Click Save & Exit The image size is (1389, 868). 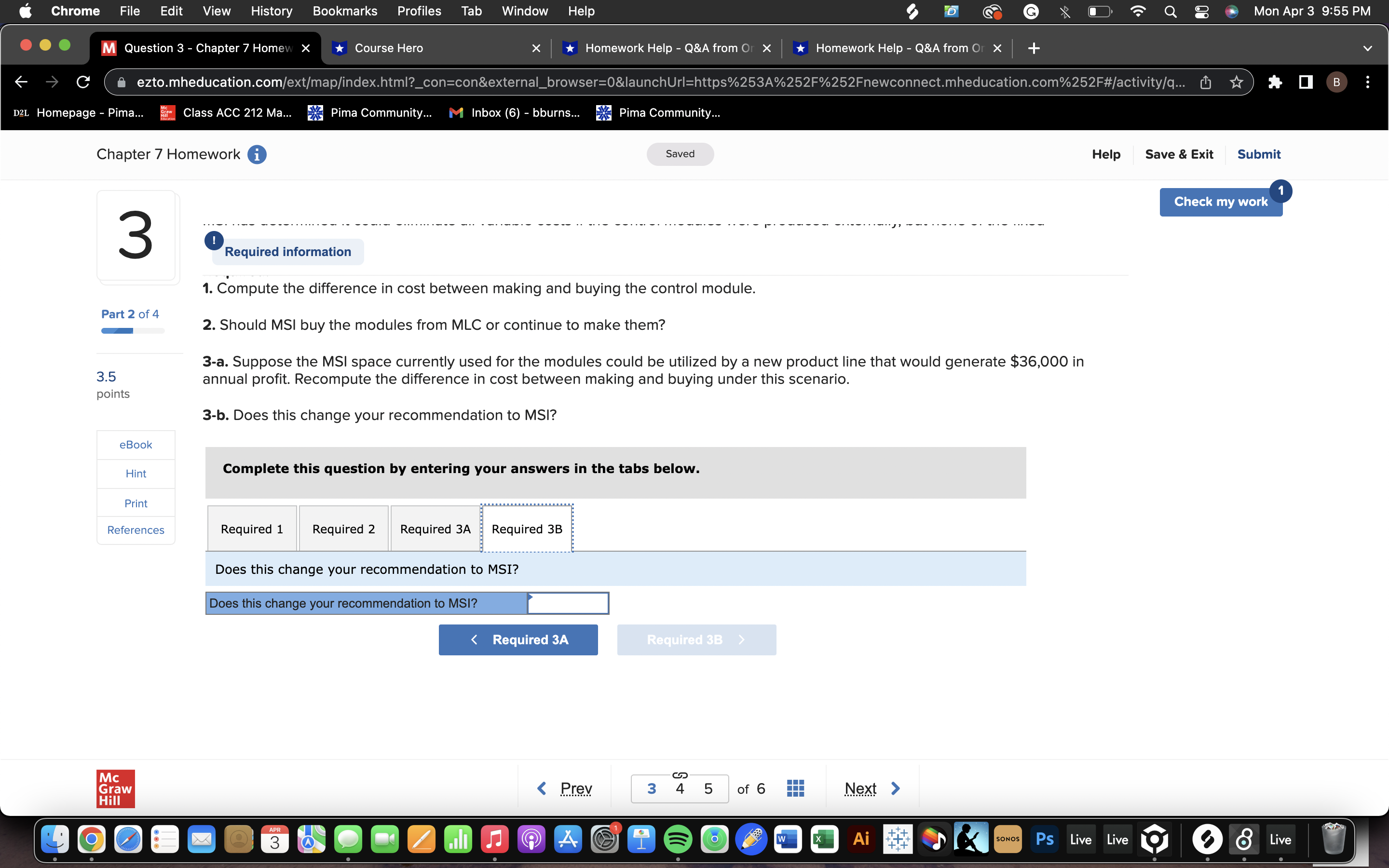click(x=1180, y=154)
